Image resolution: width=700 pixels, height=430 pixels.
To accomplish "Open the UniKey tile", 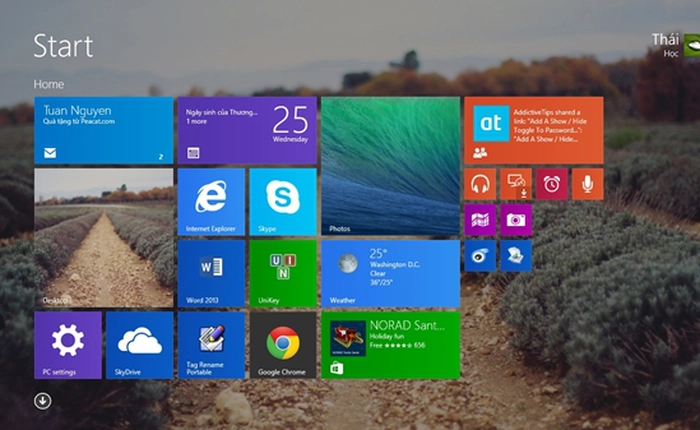I will point(283,274).
